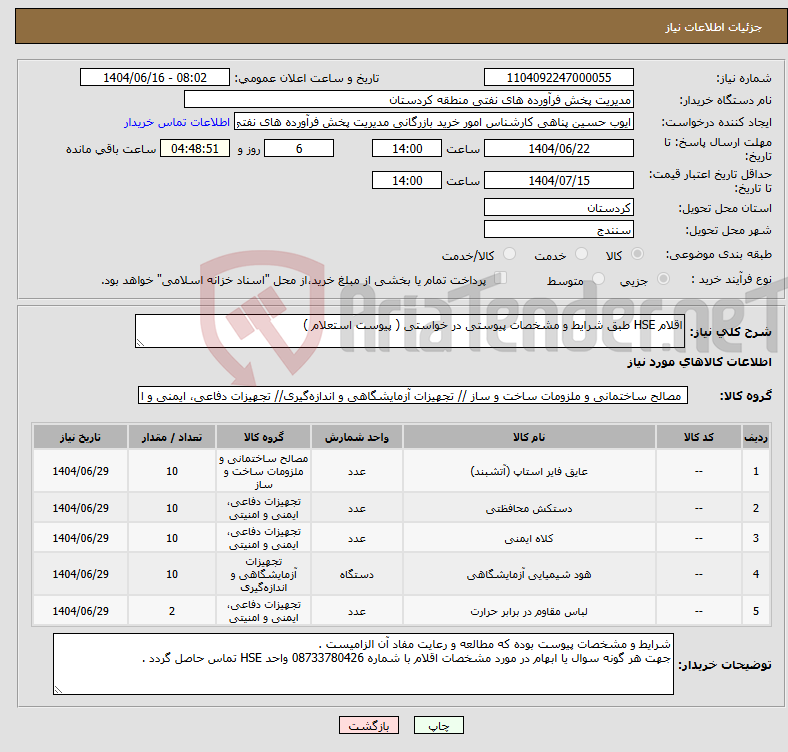Screen dimensions: 788x752
Task: Click the response deadline time 14:00 field
Action: pos(407,148)
